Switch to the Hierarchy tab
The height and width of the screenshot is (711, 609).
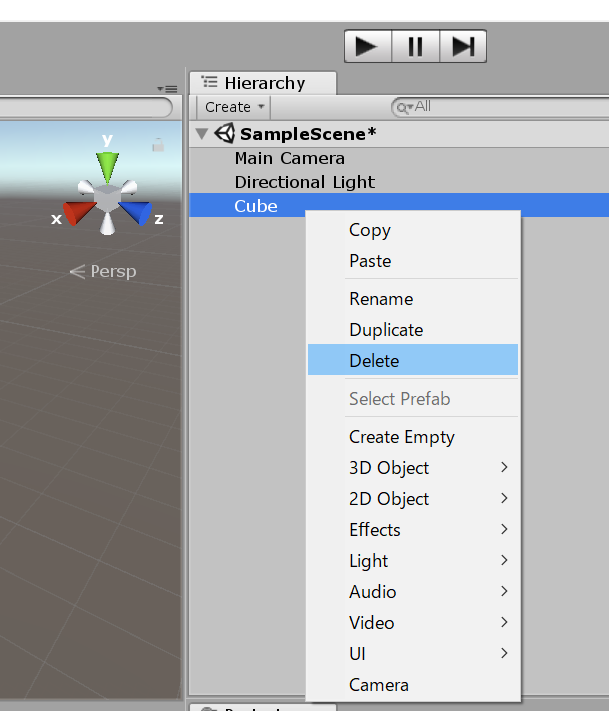[264, 83]
